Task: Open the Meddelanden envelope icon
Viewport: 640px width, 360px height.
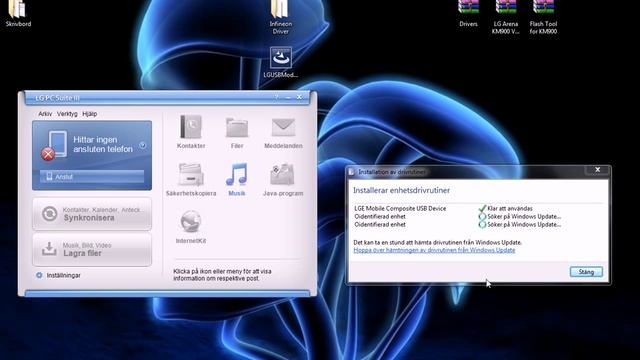Action: (283, 127)
